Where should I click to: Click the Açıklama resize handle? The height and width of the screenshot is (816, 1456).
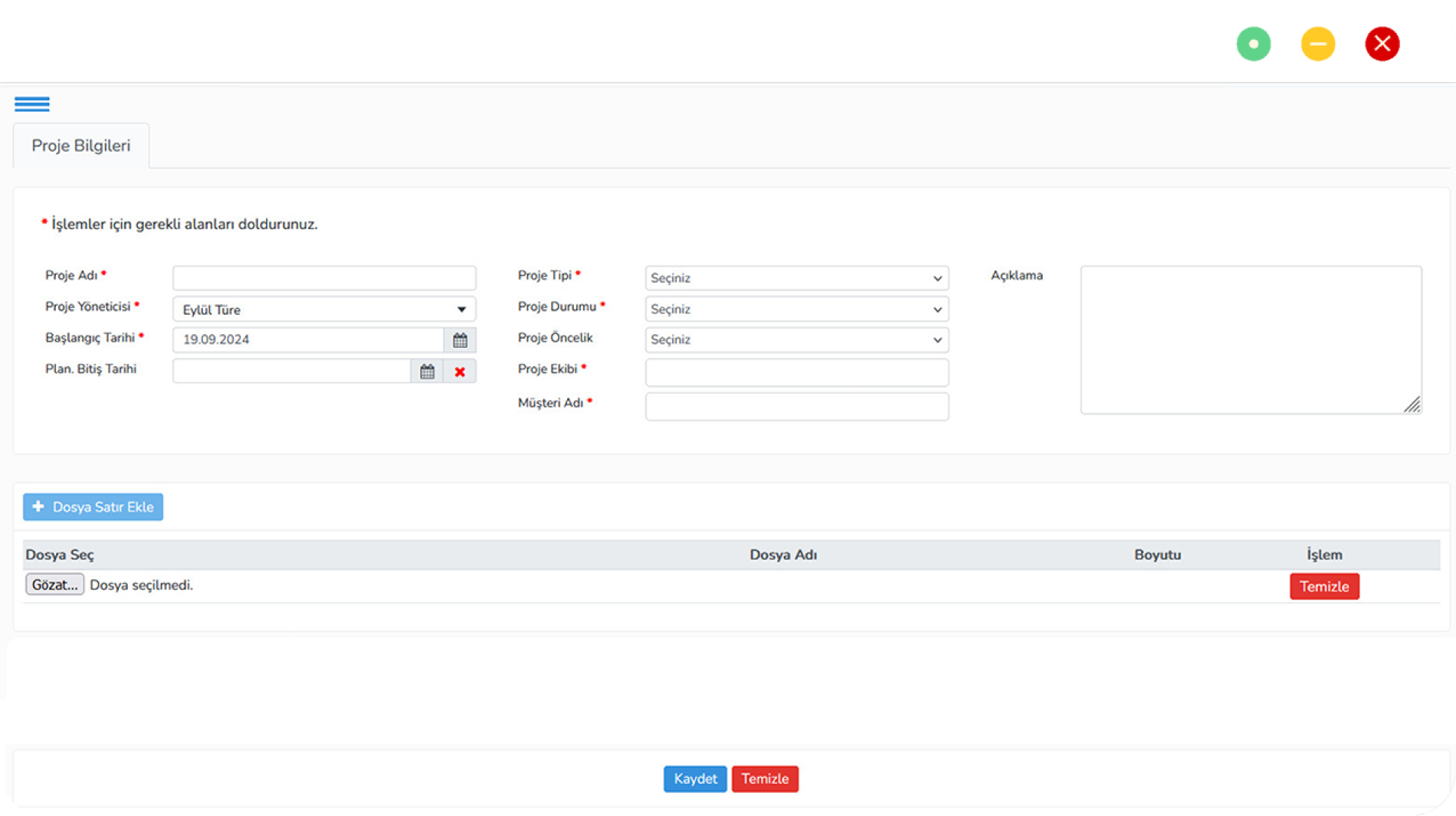[1412, 405]
